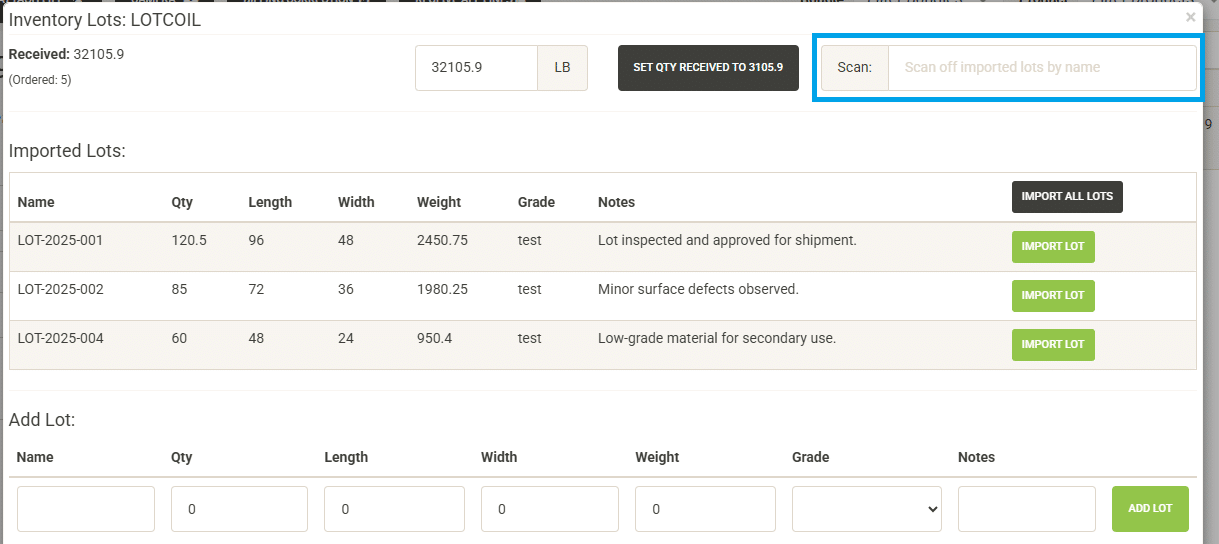Import lot LOT-2025-002
The height and width of the screenshot is (544, 1219).
click(x=1053, y=296)
